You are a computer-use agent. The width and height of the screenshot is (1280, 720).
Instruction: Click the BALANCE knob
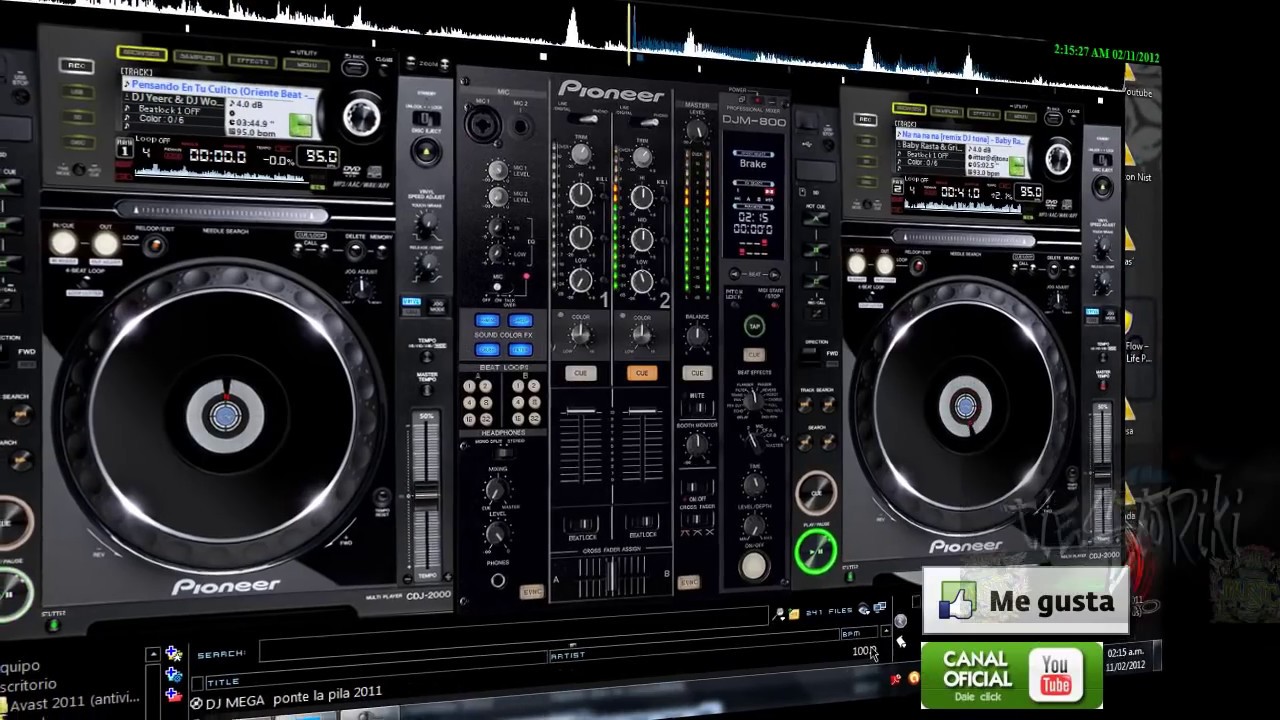click(x=697, y=335)
